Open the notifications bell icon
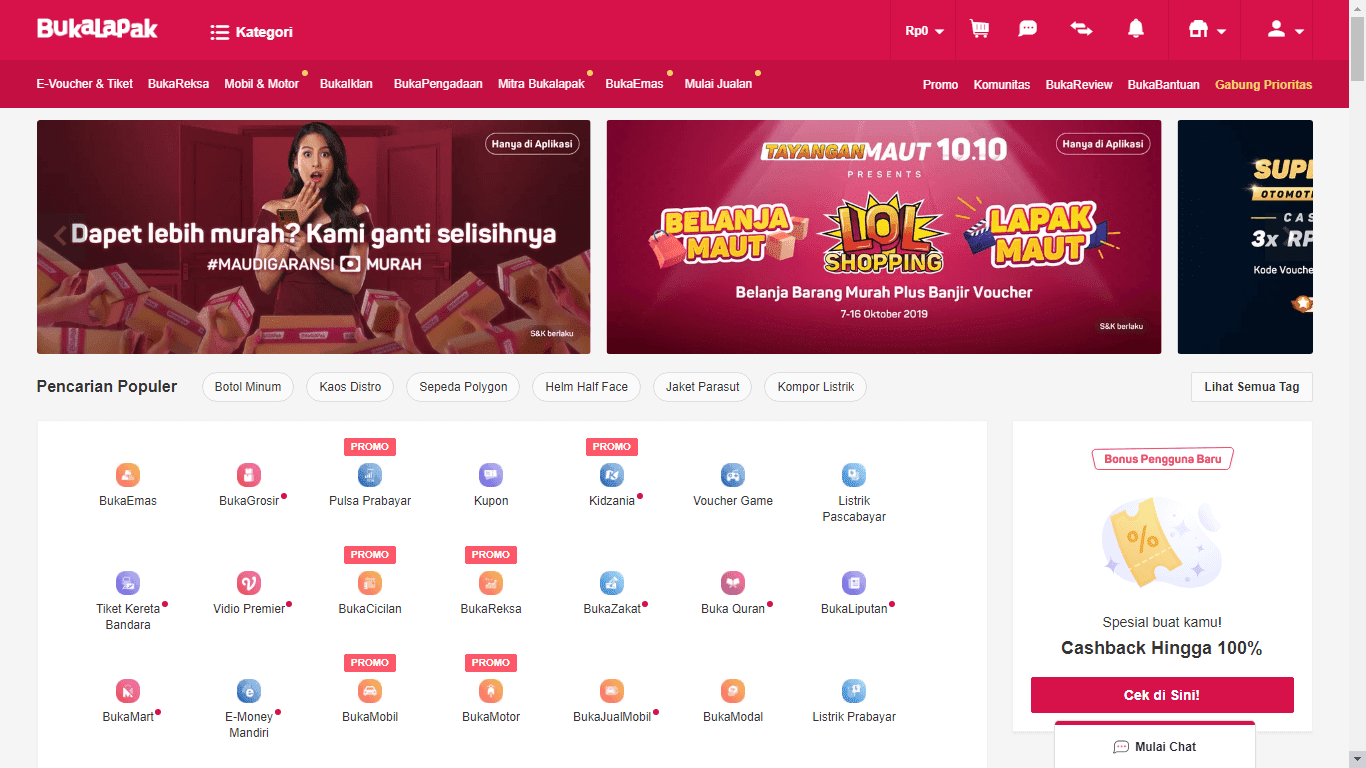Image resolution: width=1366 pixels, height=768 pixels. [1136, 29]
